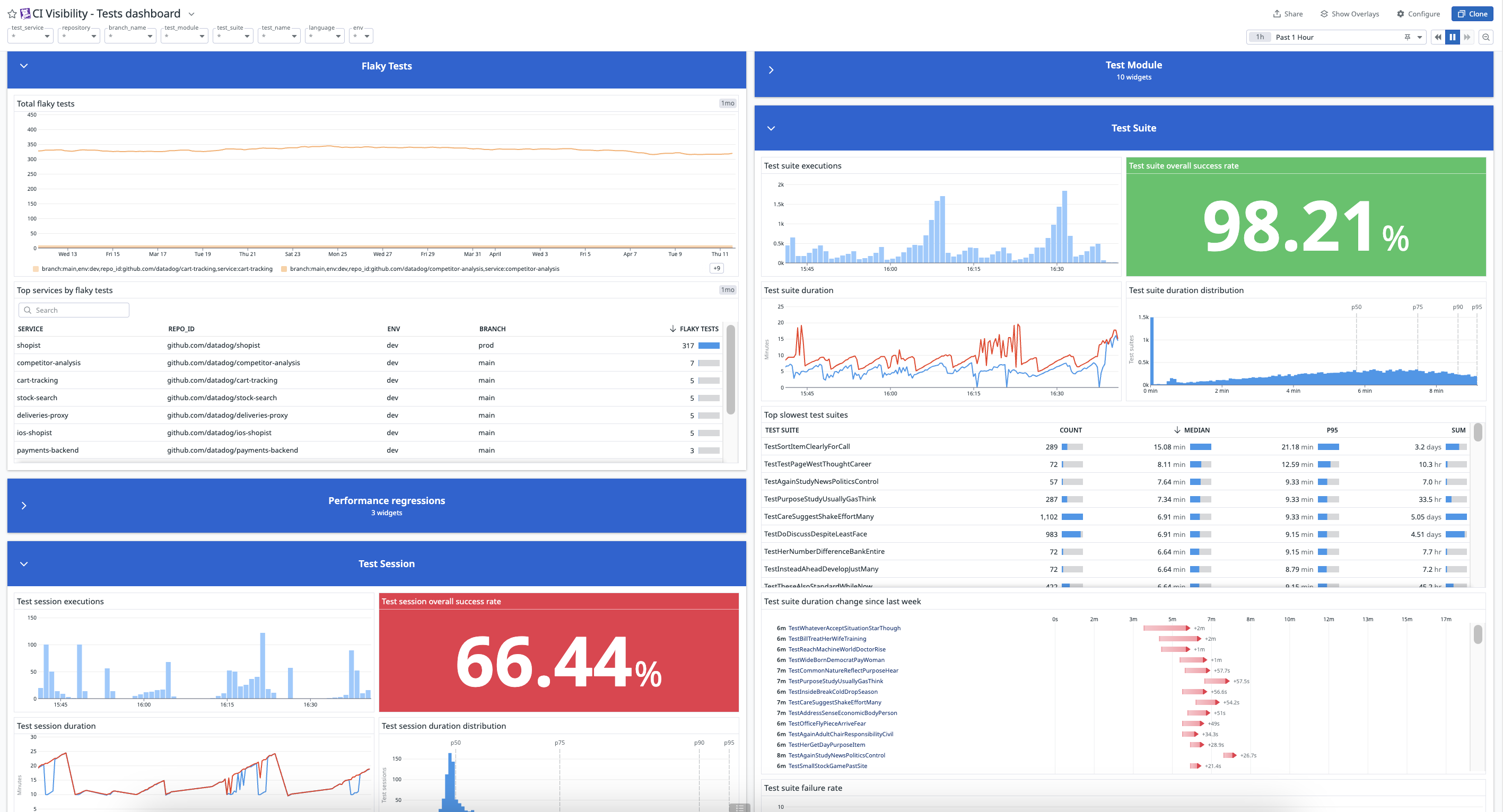
Task: Toggle the cart-tracking legend color swatch
Action: (36, 269)
